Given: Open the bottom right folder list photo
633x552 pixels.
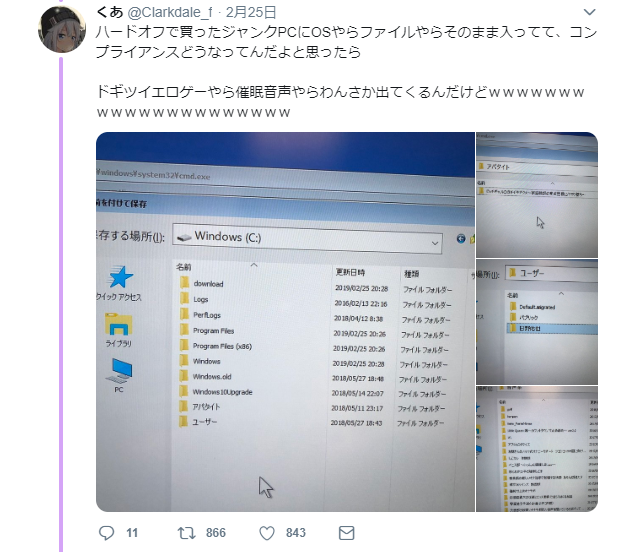Looking at the screenshot, I should coord(537,449).
